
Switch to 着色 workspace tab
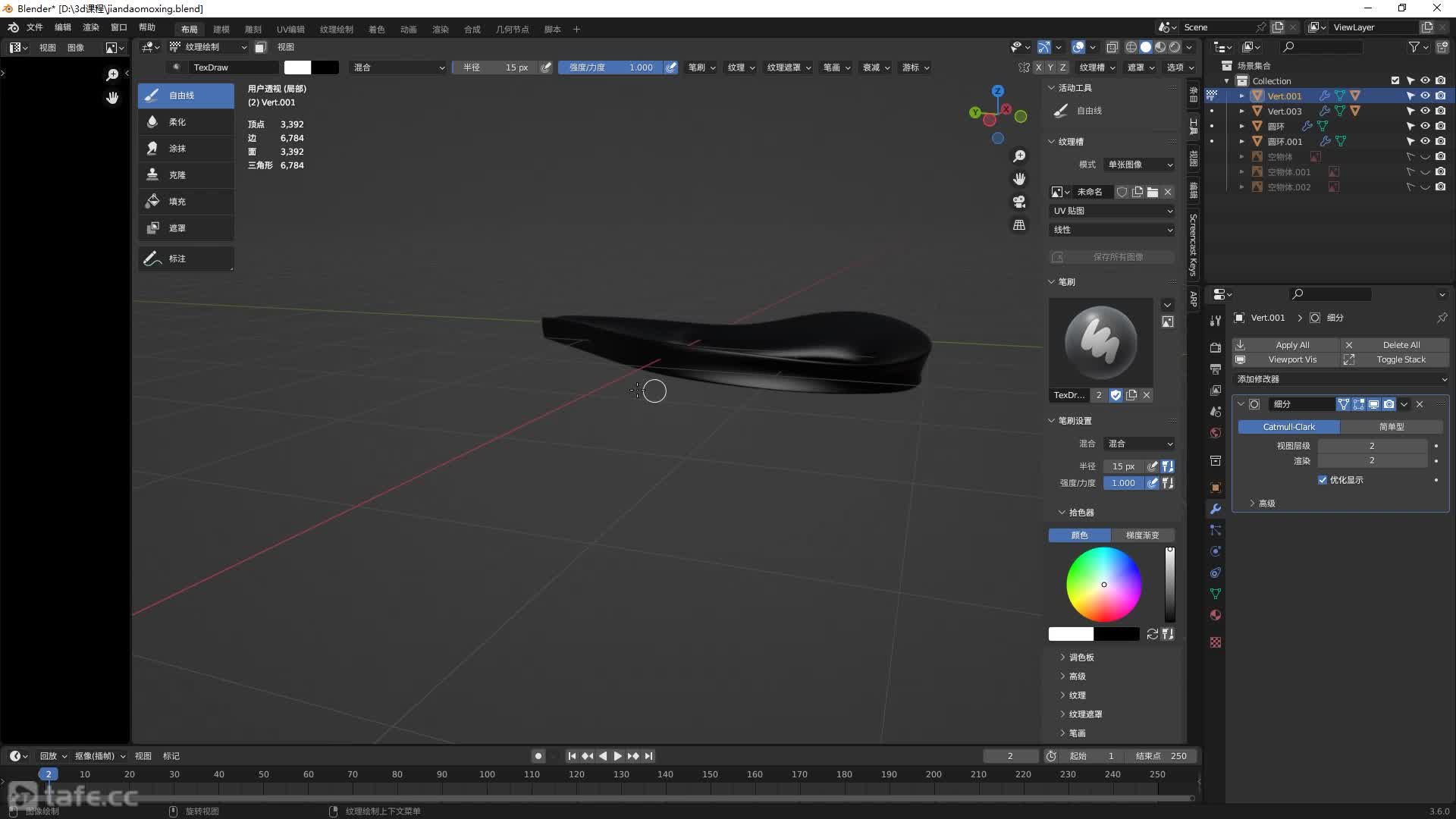(x=377, y=30)
